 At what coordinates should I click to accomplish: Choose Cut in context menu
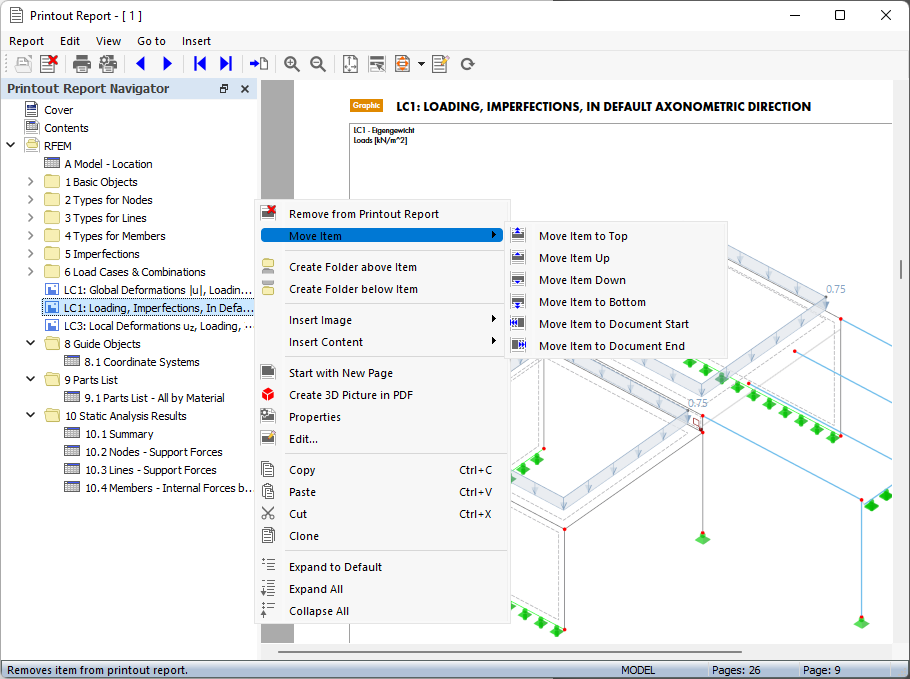[x=381, y=514]
